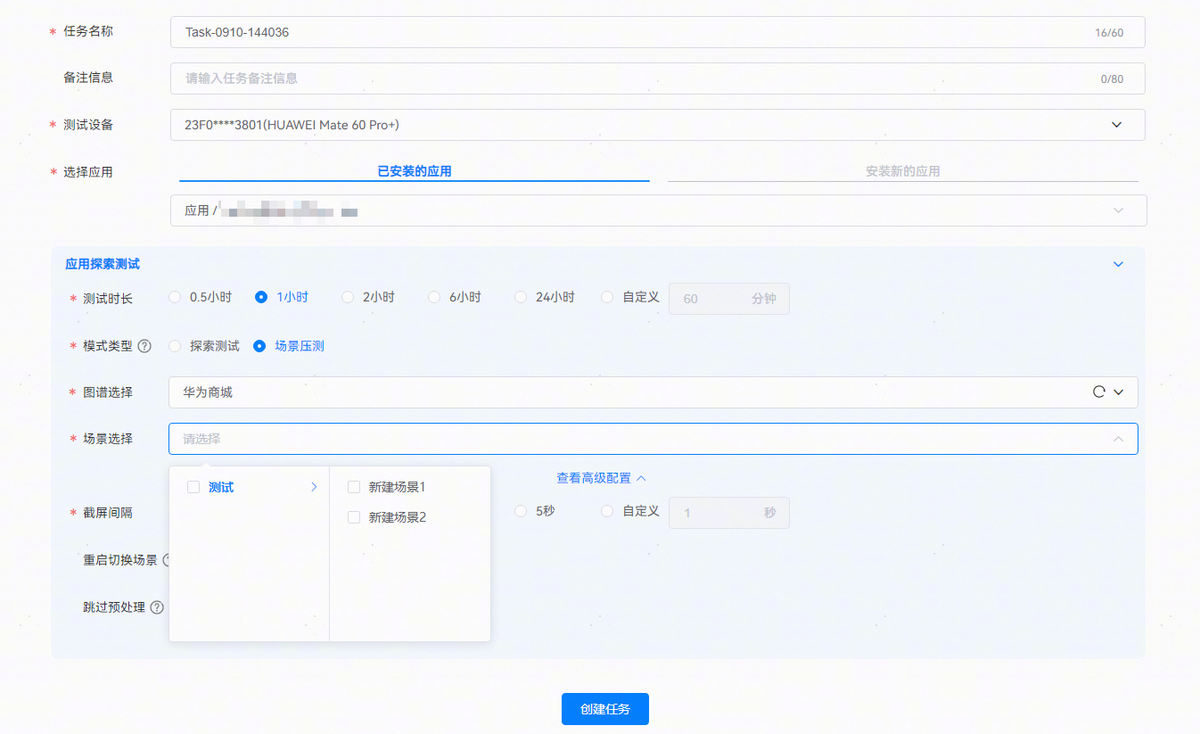The width and height of the screenshot is (1200, 734).
Task: Open the 图谱选择 dropdown arrow
Action: tap(1119, 393)
